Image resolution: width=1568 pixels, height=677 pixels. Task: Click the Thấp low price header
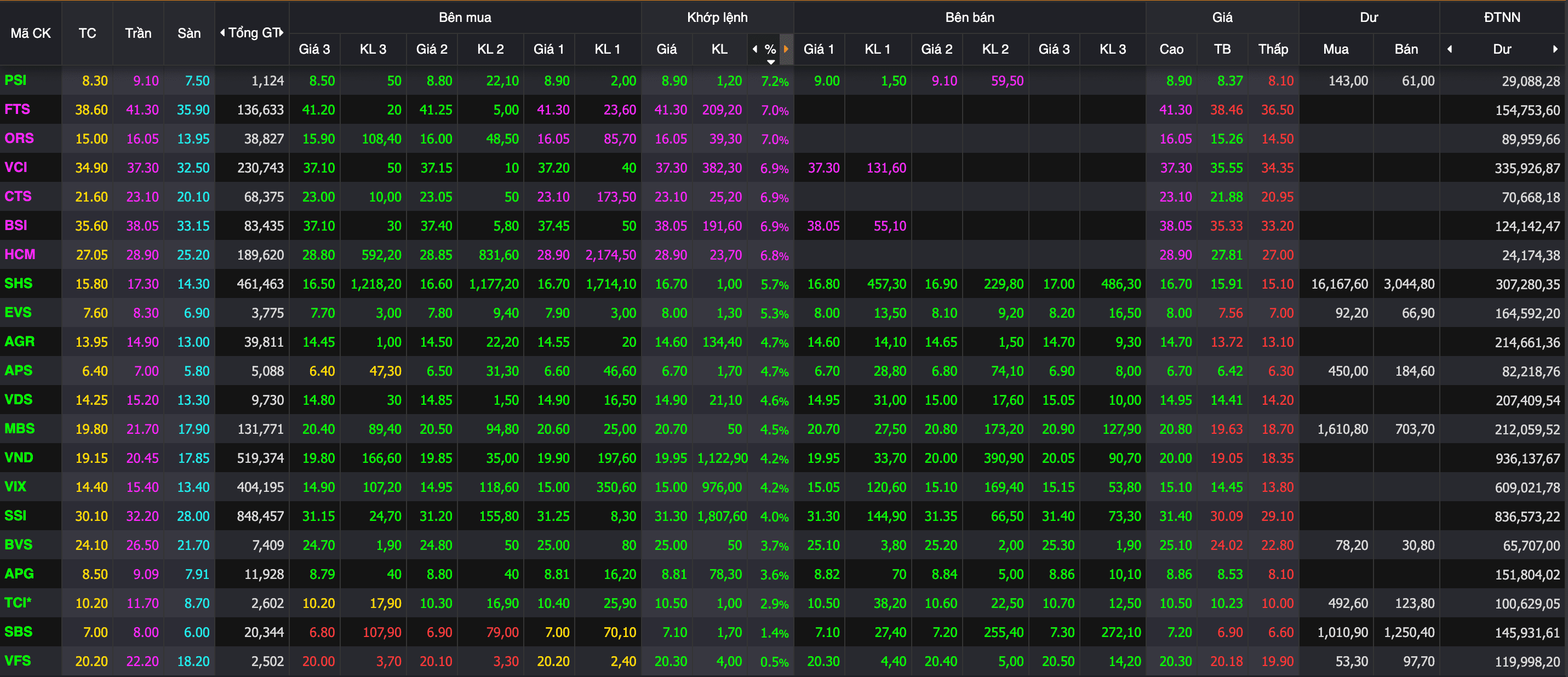tap(1273, 49)
